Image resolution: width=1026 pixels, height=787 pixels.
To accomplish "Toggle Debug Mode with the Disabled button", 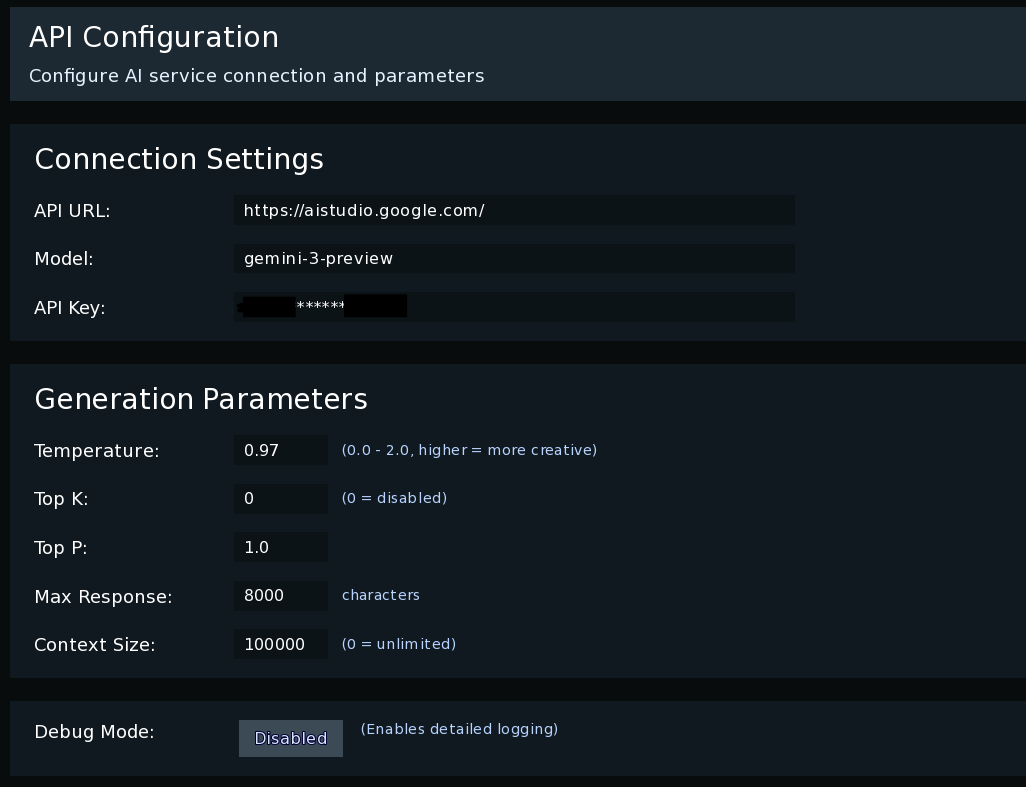I will tap(290, 738).
